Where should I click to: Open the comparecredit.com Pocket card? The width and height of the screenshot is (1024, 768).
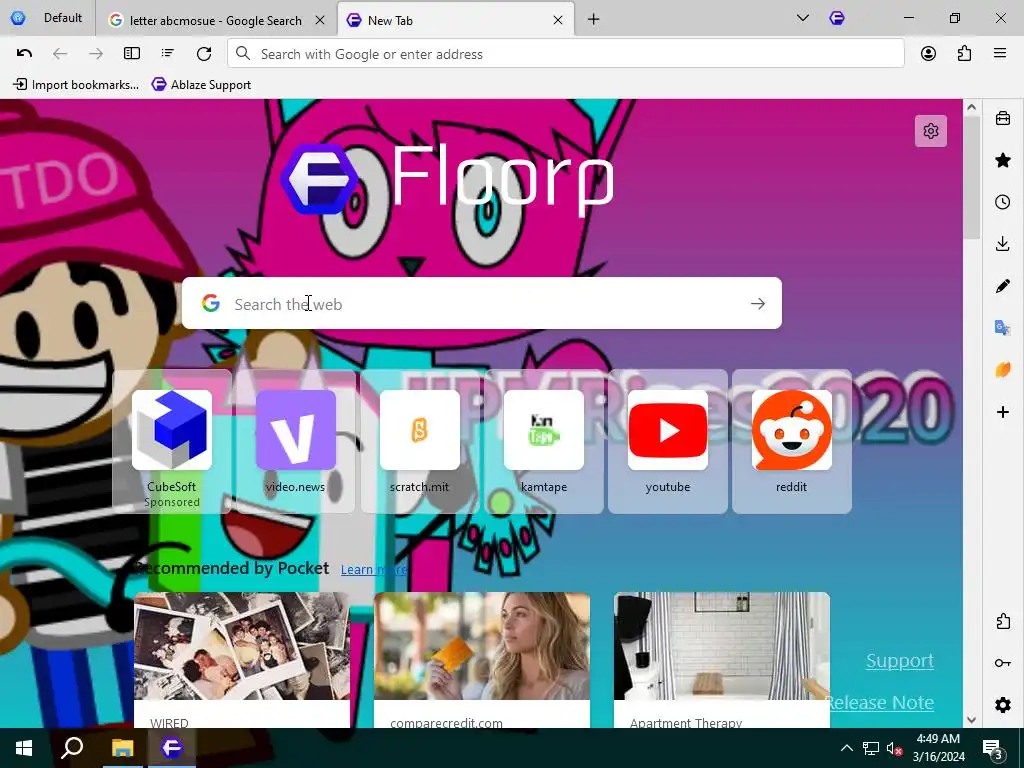tap(482, 660)
